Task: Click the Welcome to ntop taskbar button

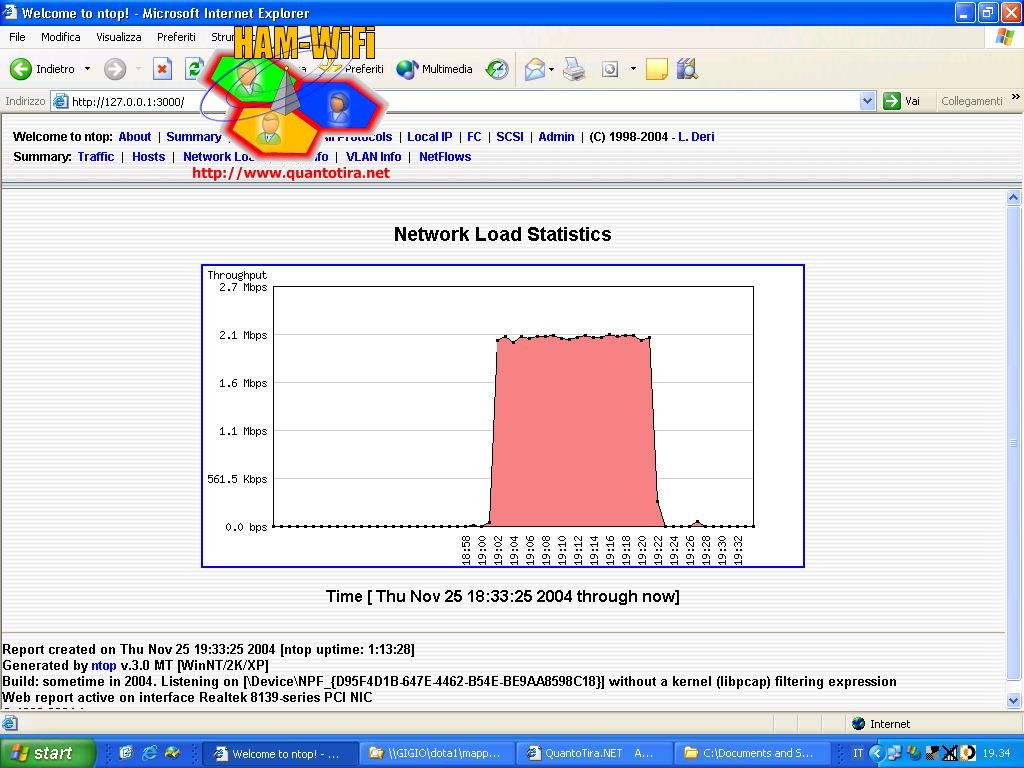Action: (279, 753)
